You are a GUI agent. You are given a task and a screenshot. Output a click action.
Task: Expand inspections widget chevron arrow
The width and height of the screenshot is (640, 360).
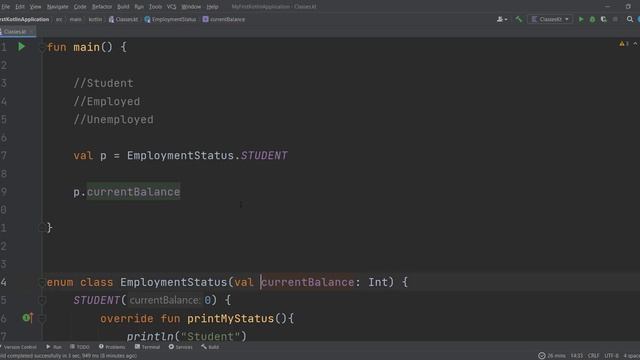point(635,43)
